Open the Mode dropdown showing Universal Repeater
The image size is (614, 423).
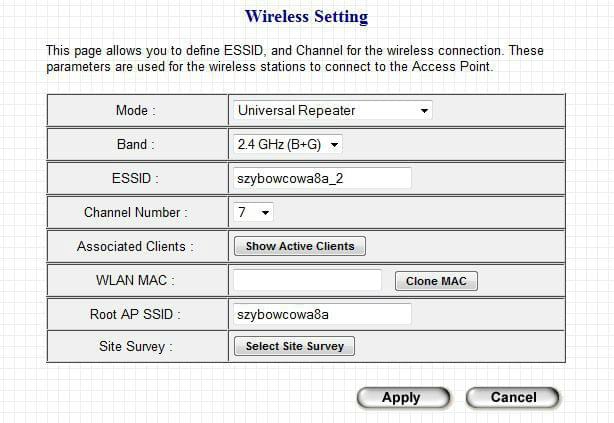click(332, 110)
